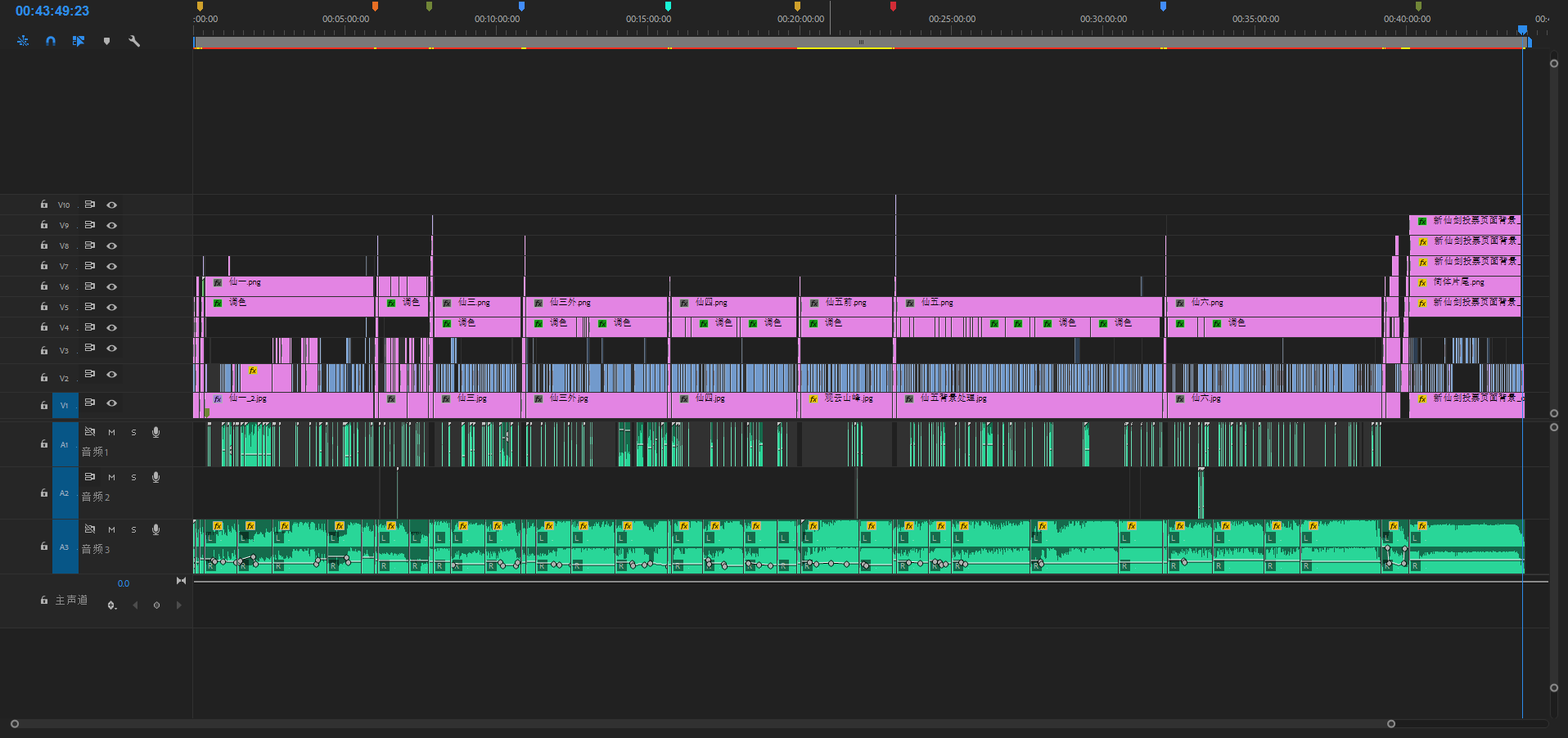The image size is (1568, 738).
Task: Open add-keyframe options dropdown on master track
Action: (x=112, y=605)
